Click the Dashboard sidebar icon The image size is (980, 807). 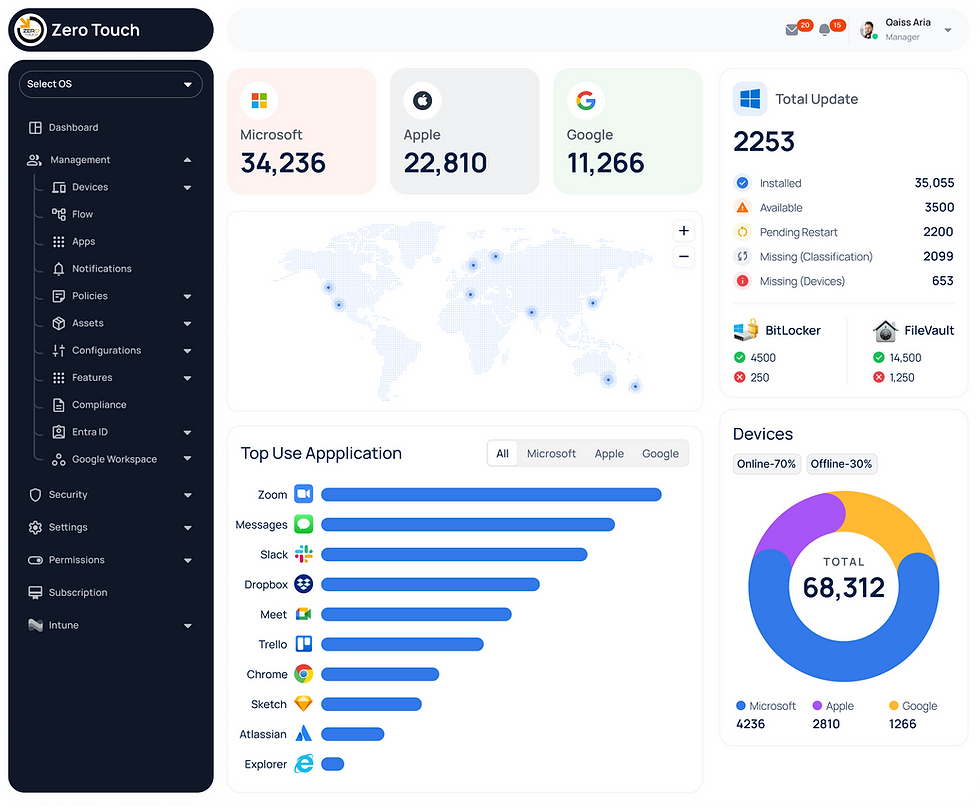(x=35, y=128)
